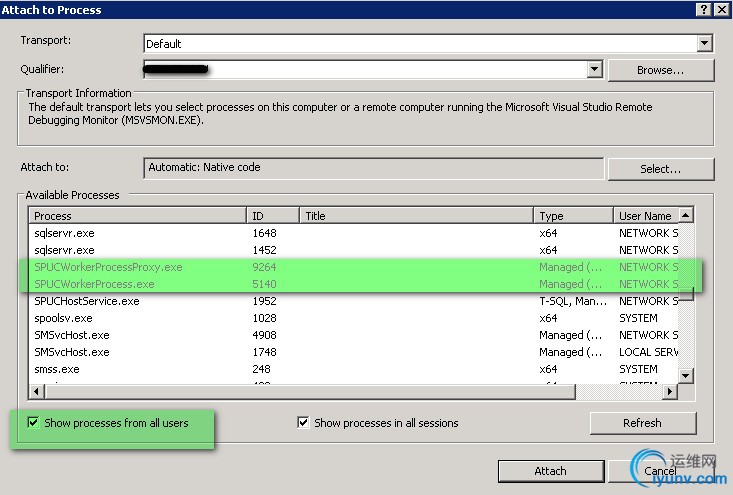
Task: Select the SPUCWorkerProcessProxy.exe row
Action: point(354,267)
